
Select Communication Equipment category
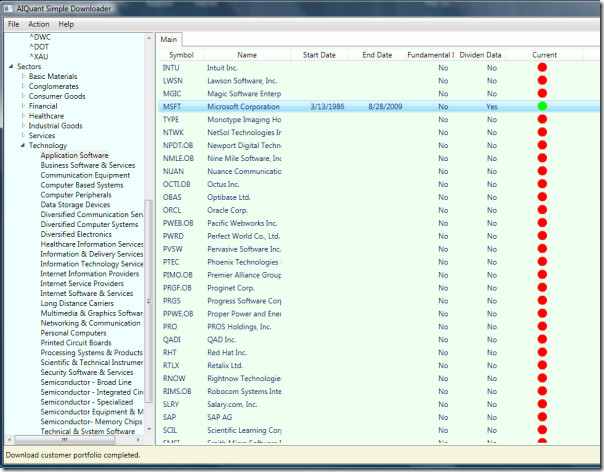[x=85, y=175]
